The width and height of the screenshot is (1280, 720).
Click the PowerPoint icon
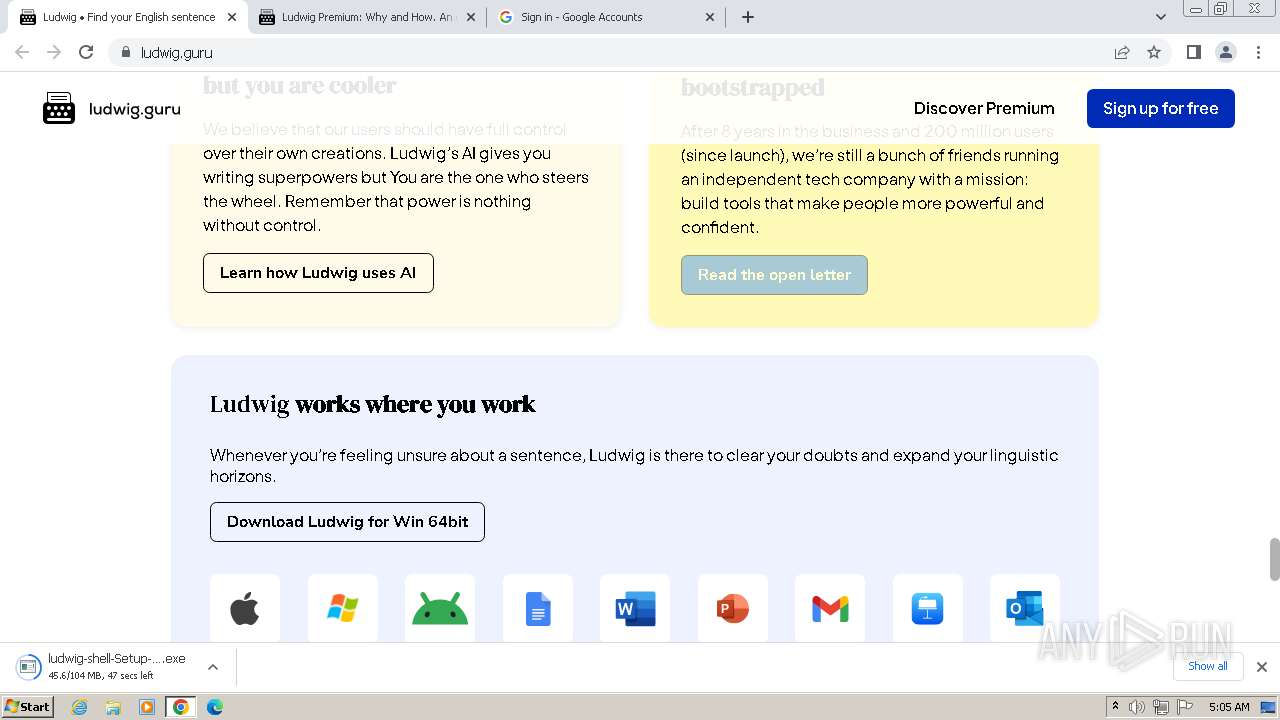733,608
